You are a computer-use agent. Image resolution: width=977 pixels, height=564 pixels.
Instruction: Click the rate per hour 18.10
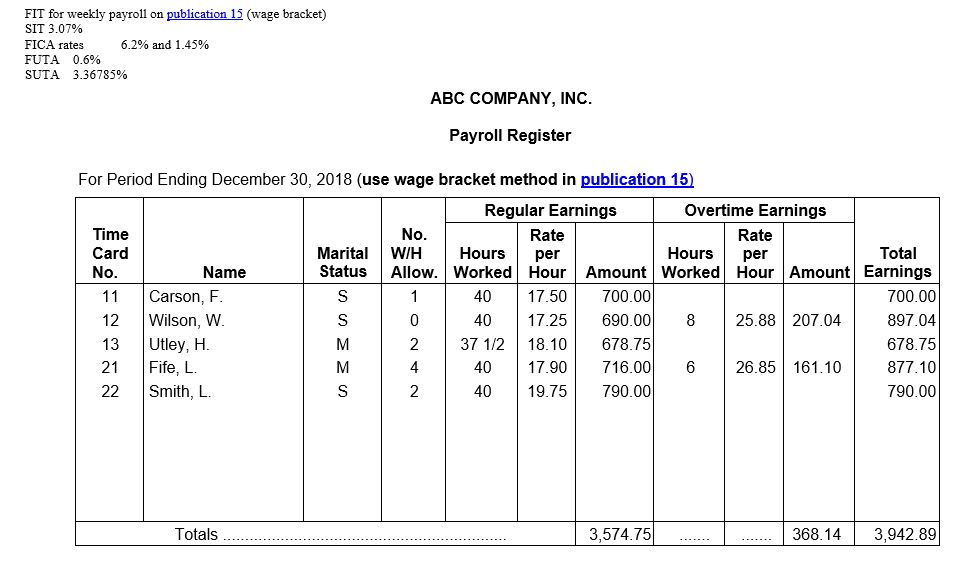tap(547, 344)
